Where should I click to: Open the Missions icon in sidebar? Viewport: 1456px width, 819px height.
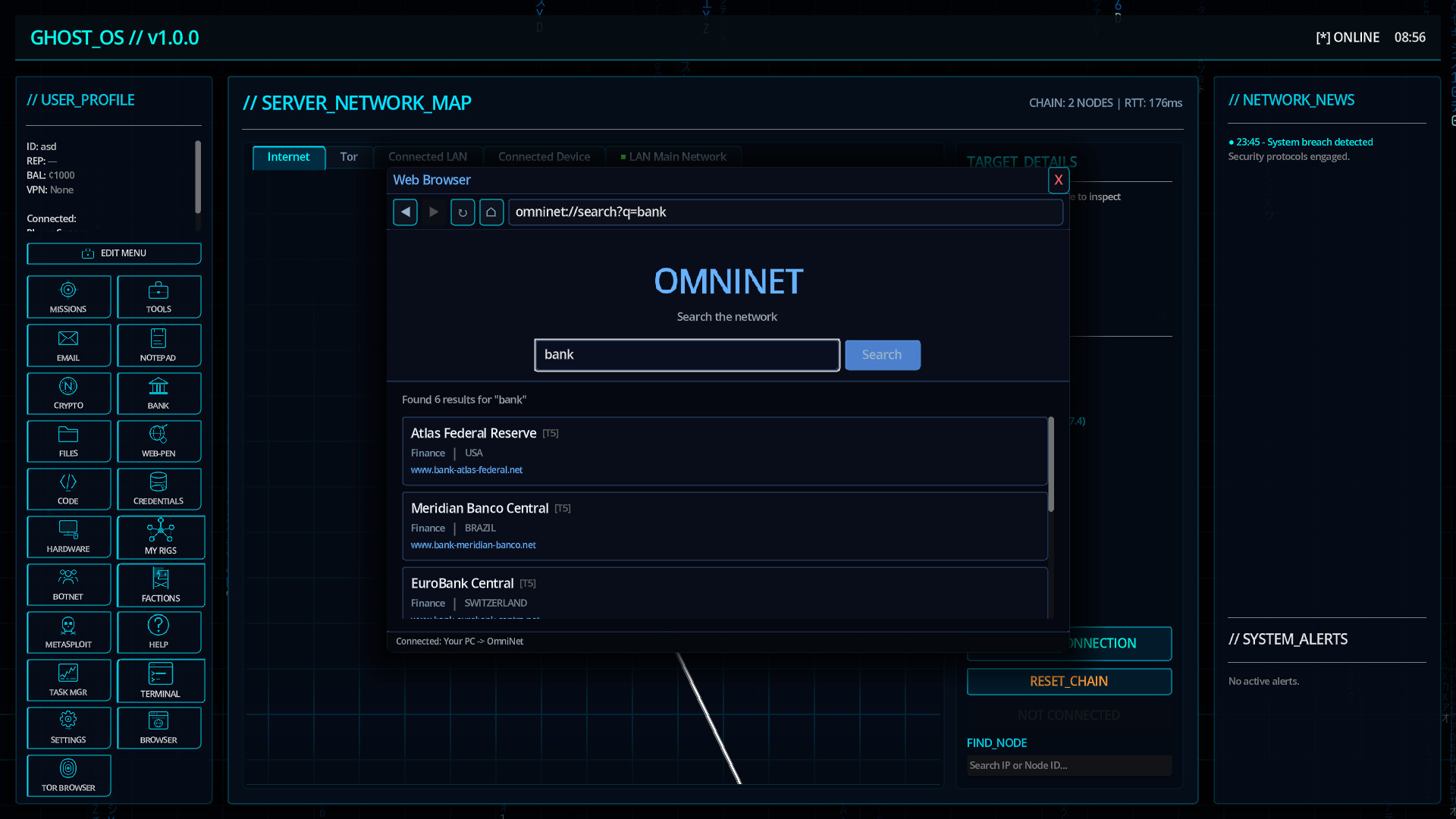coord(68,297)
